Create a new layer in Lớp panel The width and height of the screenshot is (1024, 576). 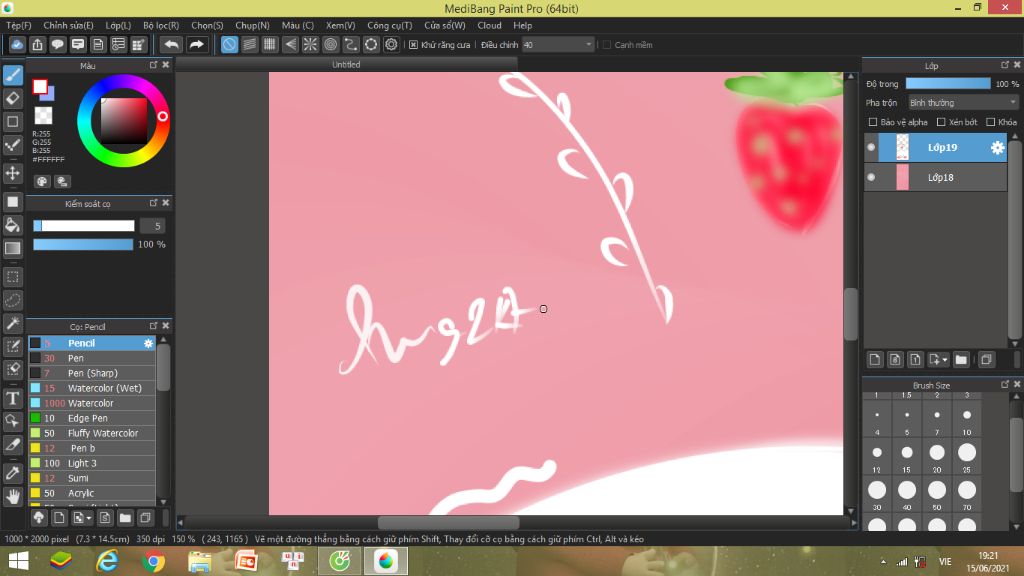click(875, 360)
